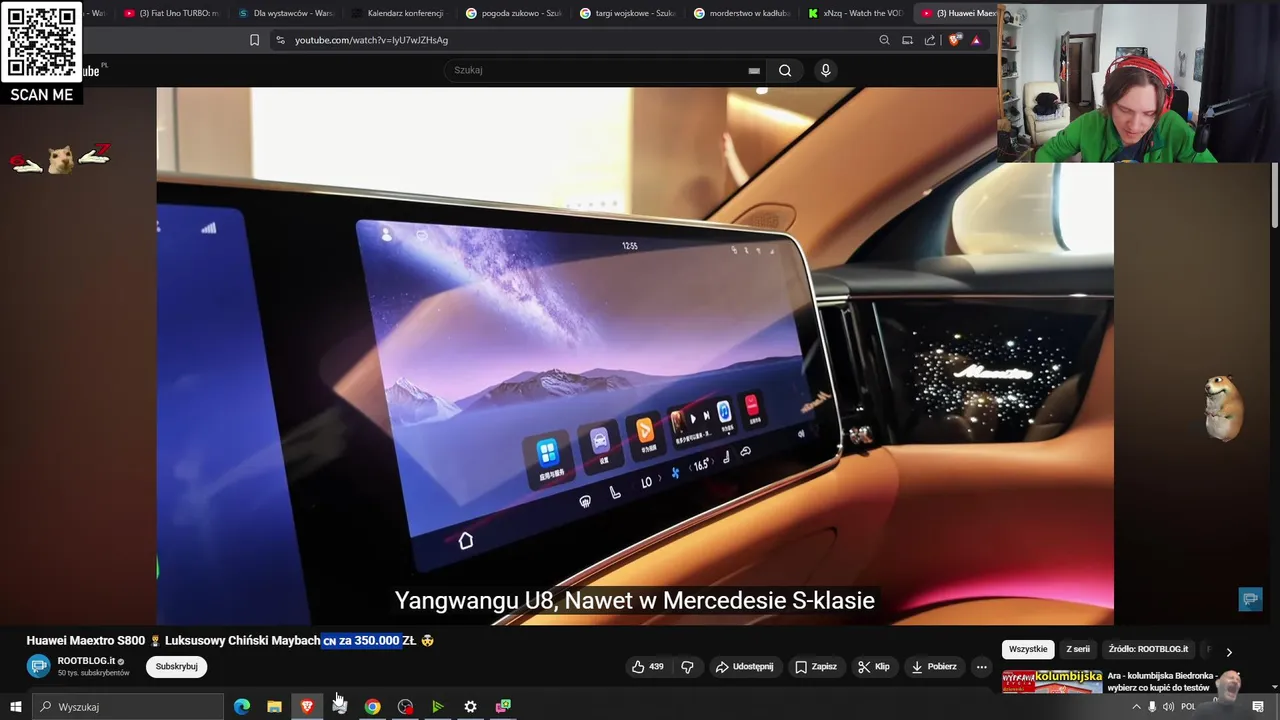Open the on-screen keyboard icon in the search box

pyautogui.click(x=754, y=71)
